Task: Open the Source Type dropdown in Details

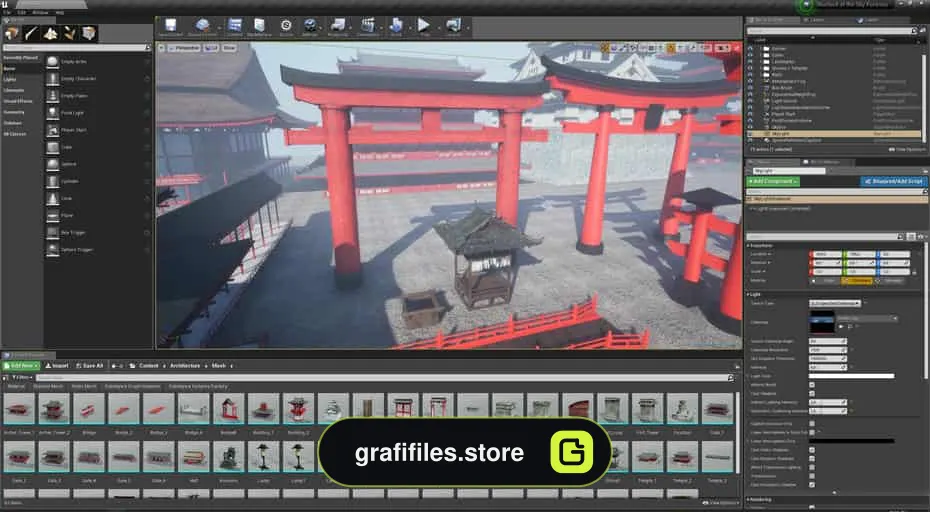Action: coord(835,303)
